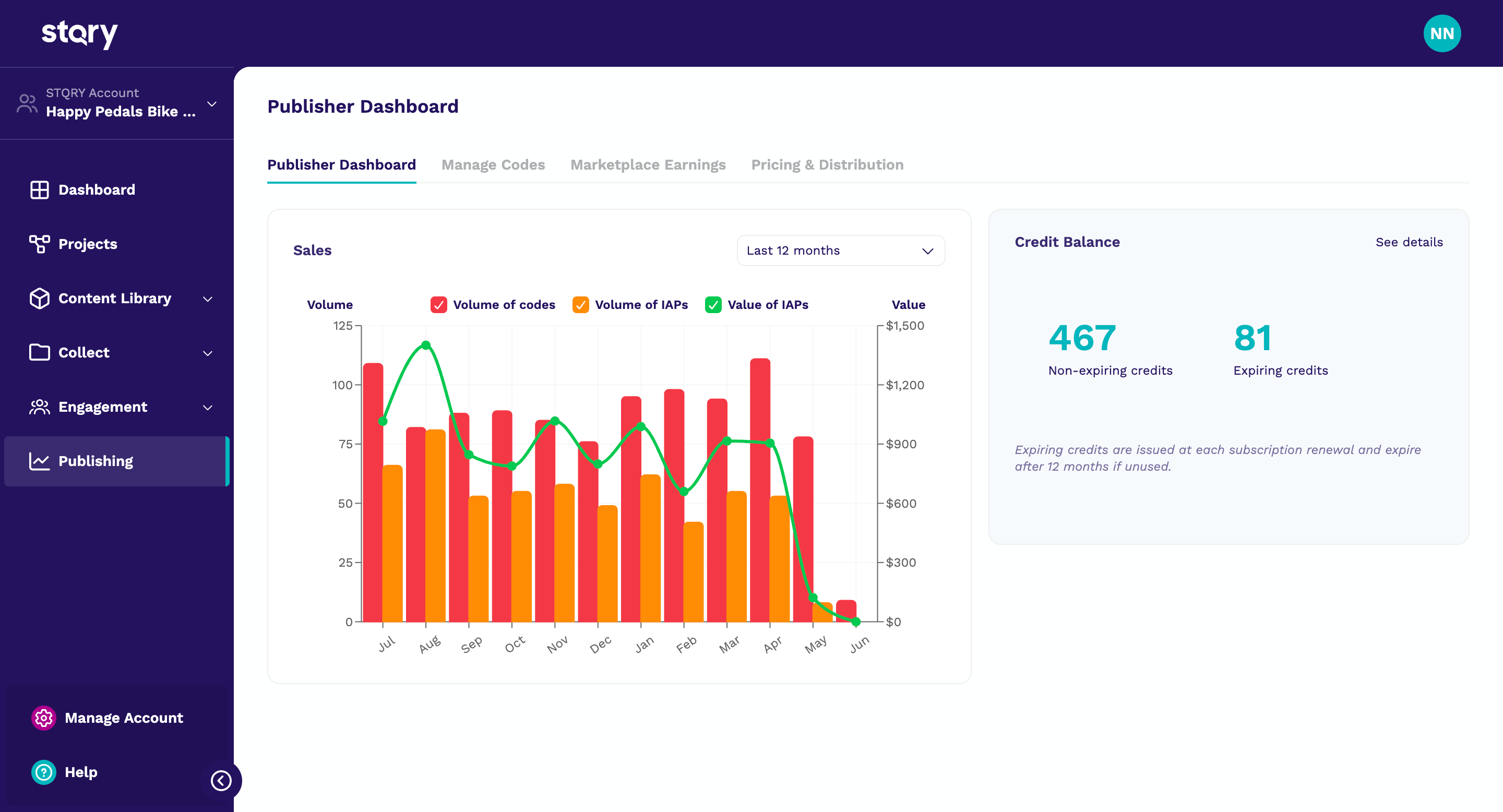The height and width of the screenshot is (812, 1503).
Task: Click the Credit Balance heading
Action: click(x=1067, y=242)
